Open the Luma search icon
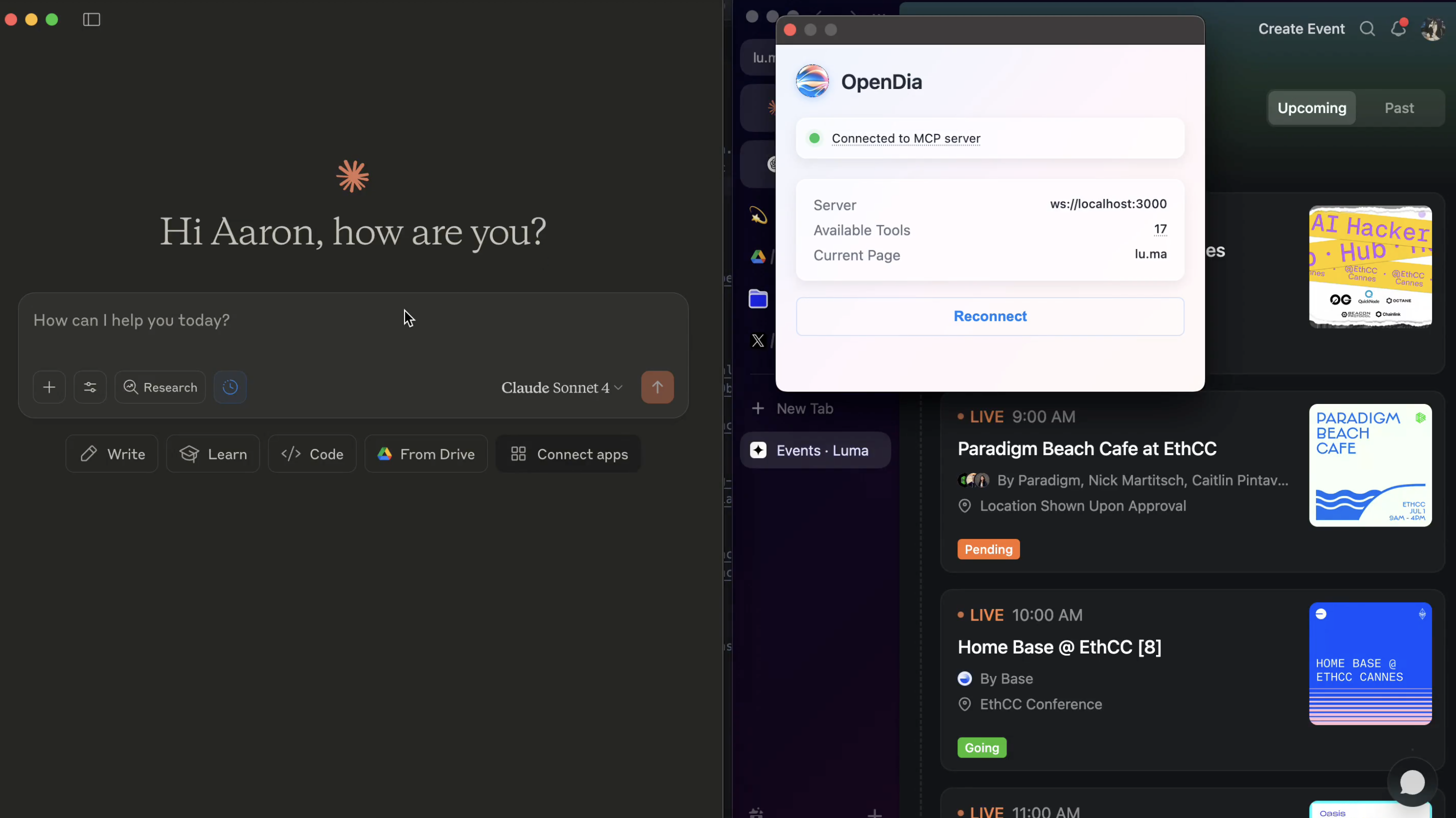Viewport: 1456px width, 818px height. pyautogui.click(x=1367, y=29)
